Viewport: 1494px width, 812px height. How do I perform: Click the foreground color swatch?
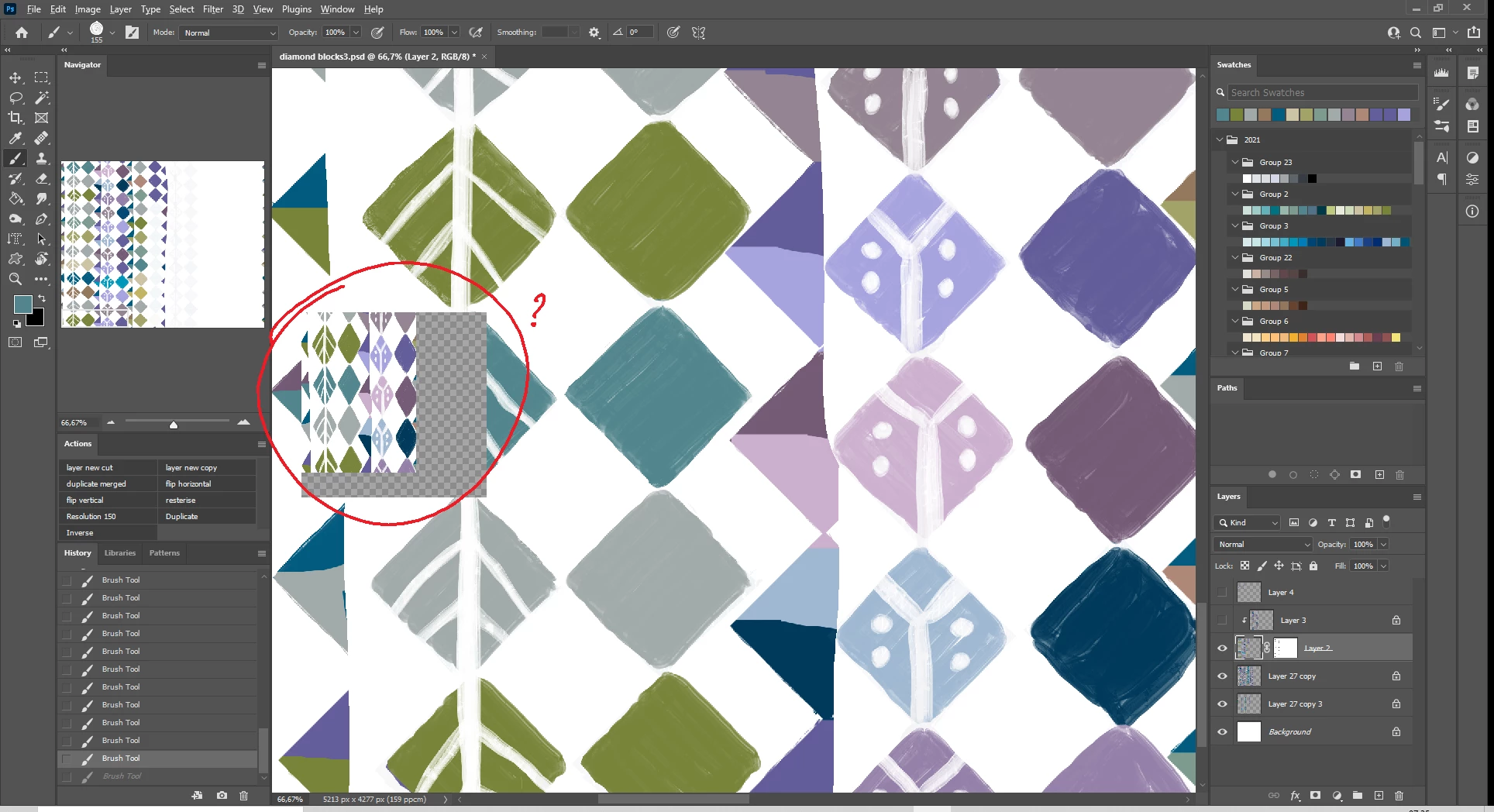pyautogui.click(x=23, y=304)
